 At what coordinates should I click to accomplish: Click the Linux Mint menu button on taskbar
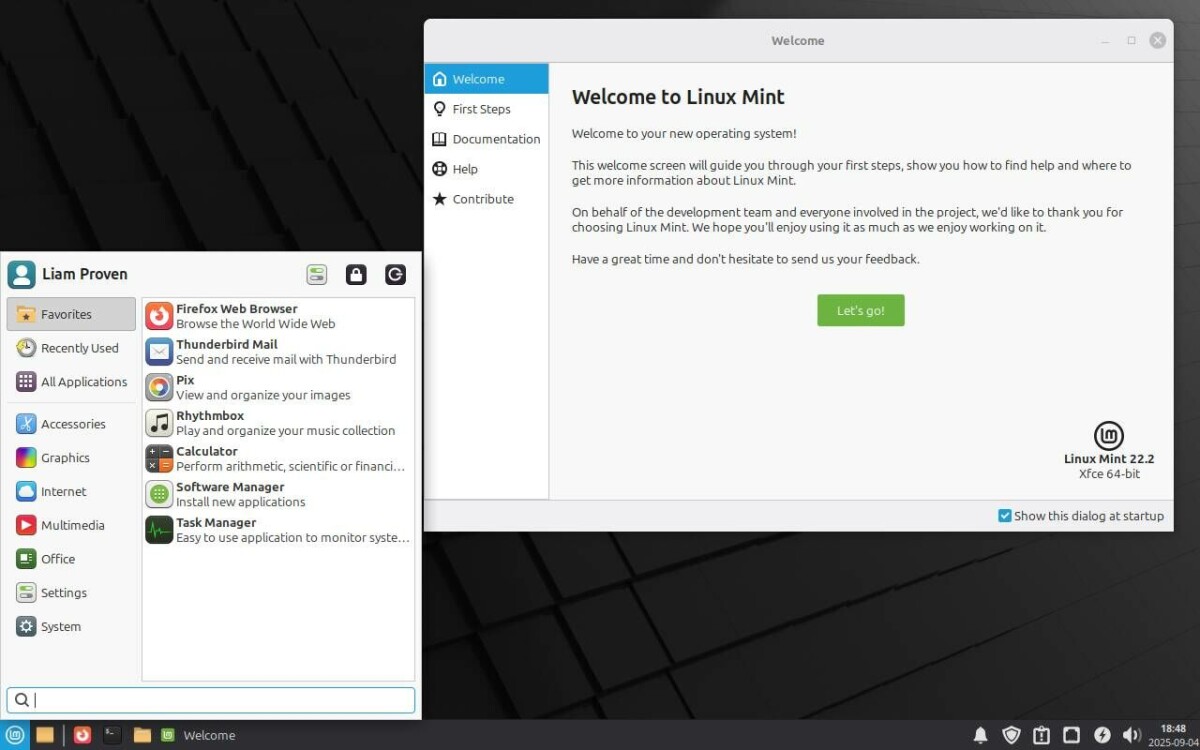pyautogui.click(x=15, y=735)
